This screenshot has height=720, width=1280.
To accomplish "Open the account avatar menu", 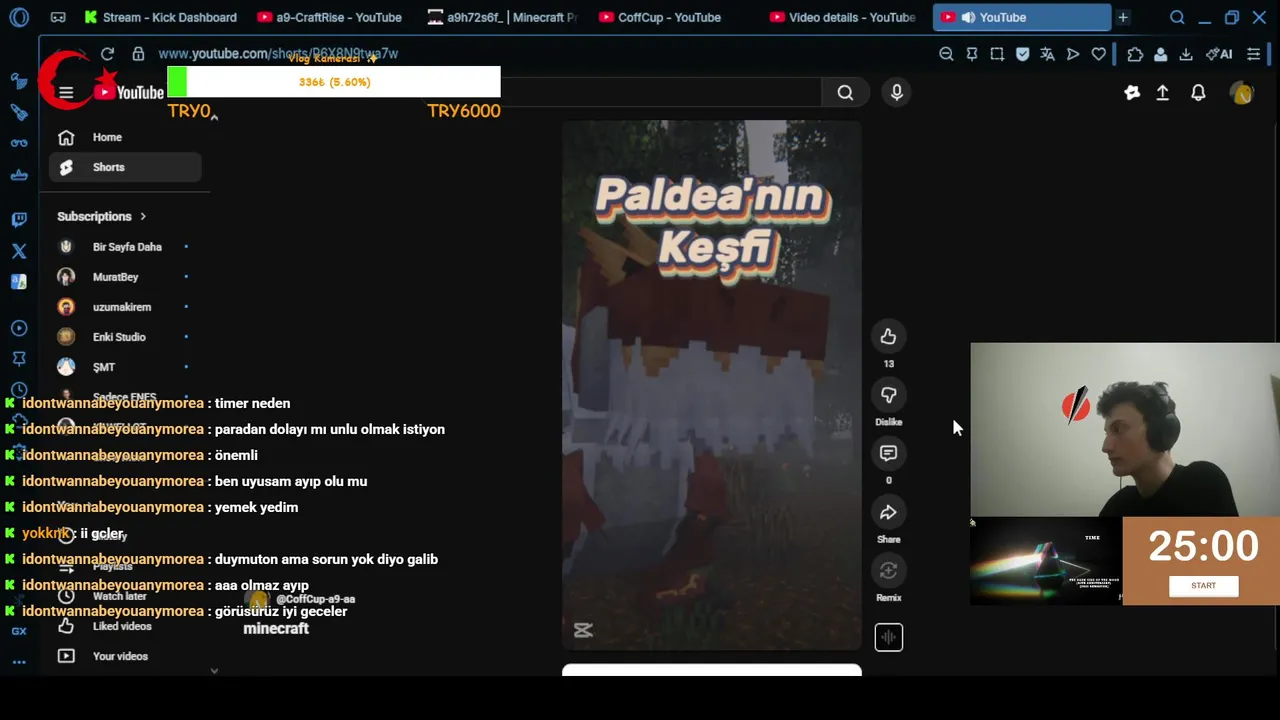I will [x=1242, y=93].
